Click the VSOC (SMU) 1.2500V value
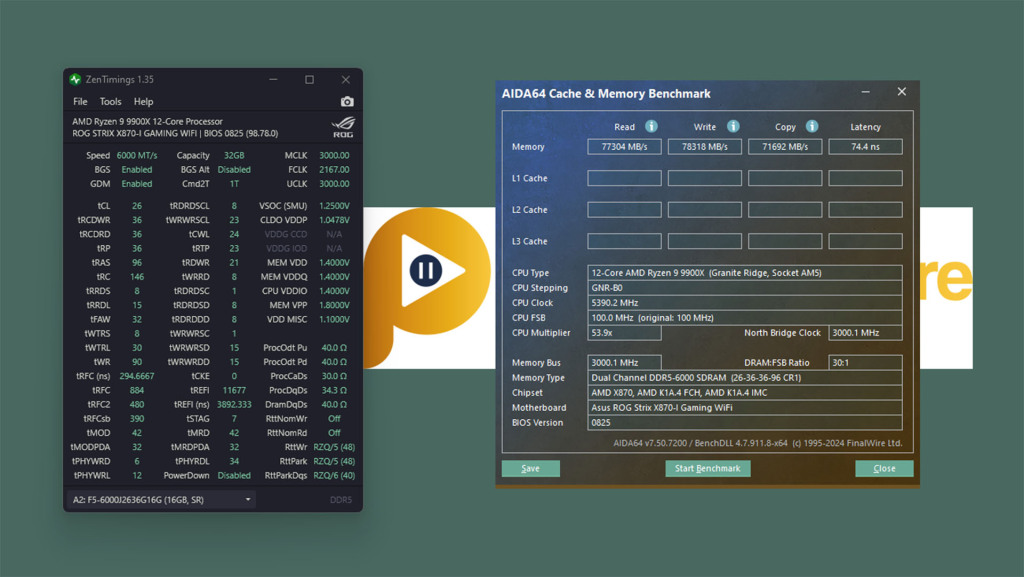This screenshot has width=1024, height=577. tap(334, 206)
